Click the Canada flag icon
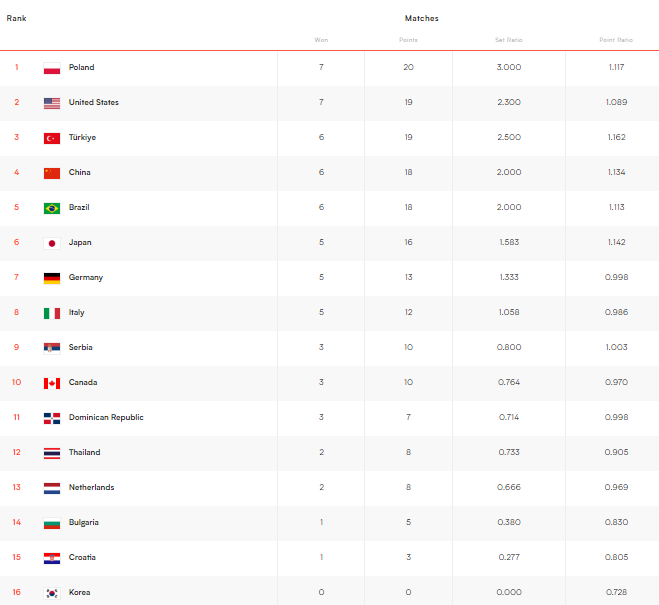 tap(52, 383)
